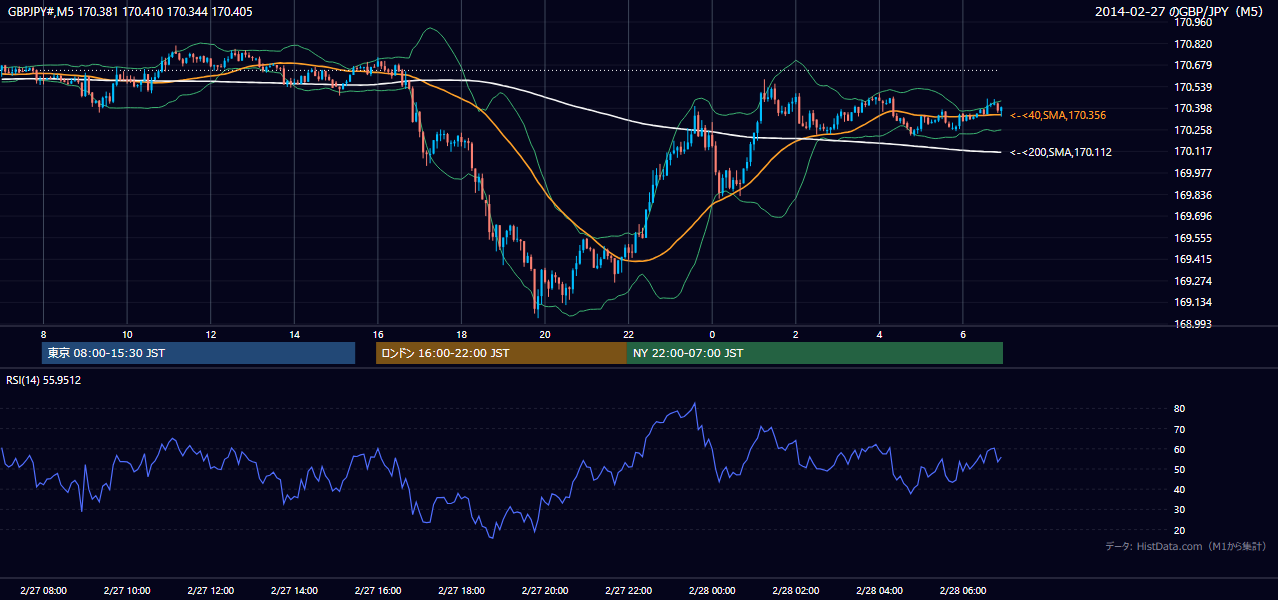Screen dimensions: 1278x600
Task: Click RSI scale value 50
Action: pos(1180,469)
